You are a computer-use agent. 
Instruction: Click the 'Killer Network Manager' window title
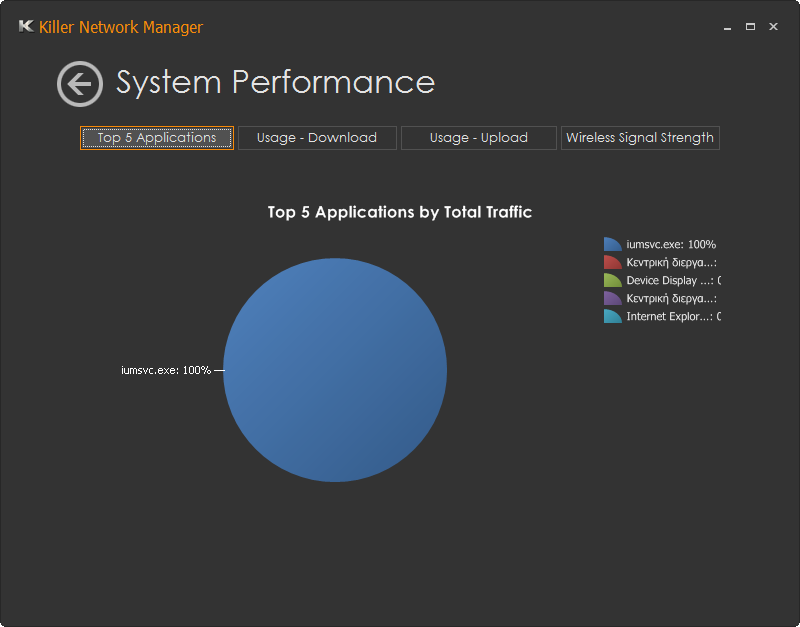(121, 27)
